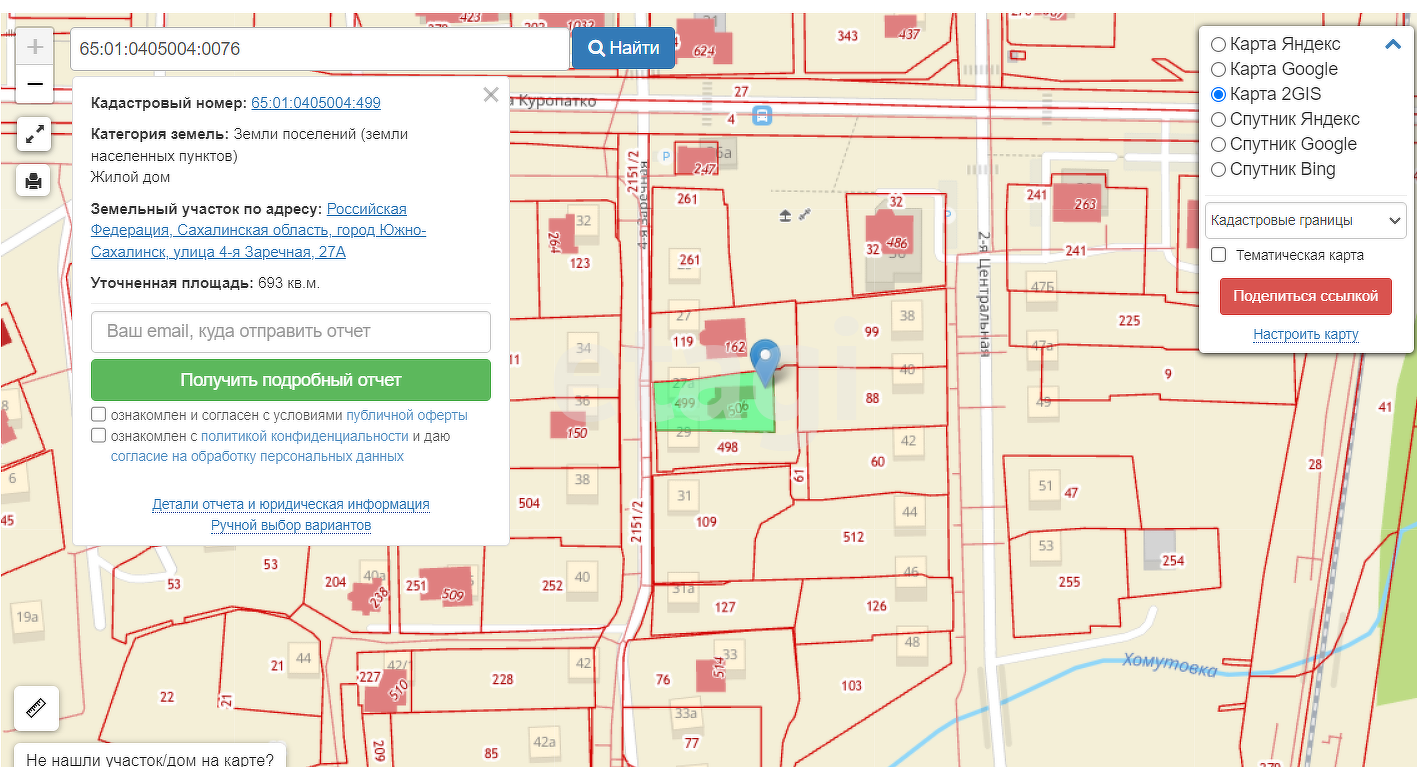Close the parcel info panel
Image resolution: width=1417 pixels, height=767 pixels.
[x=490, y=95]
